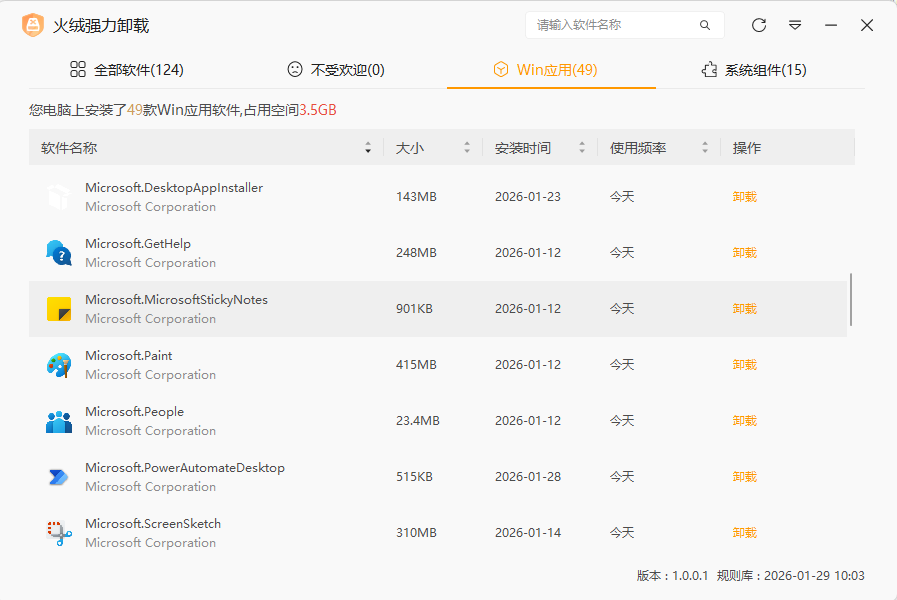Click the Microsoft.People app icon
This screenshot has width=897, height=600.
[x=59, y=421]
